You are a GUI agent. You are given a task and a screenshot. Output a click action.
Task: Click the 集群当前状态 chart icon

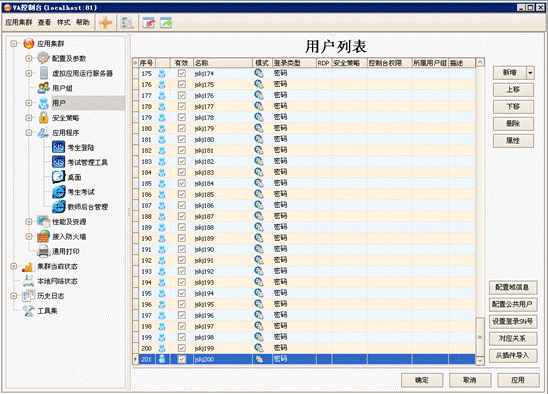click(28, 266)
